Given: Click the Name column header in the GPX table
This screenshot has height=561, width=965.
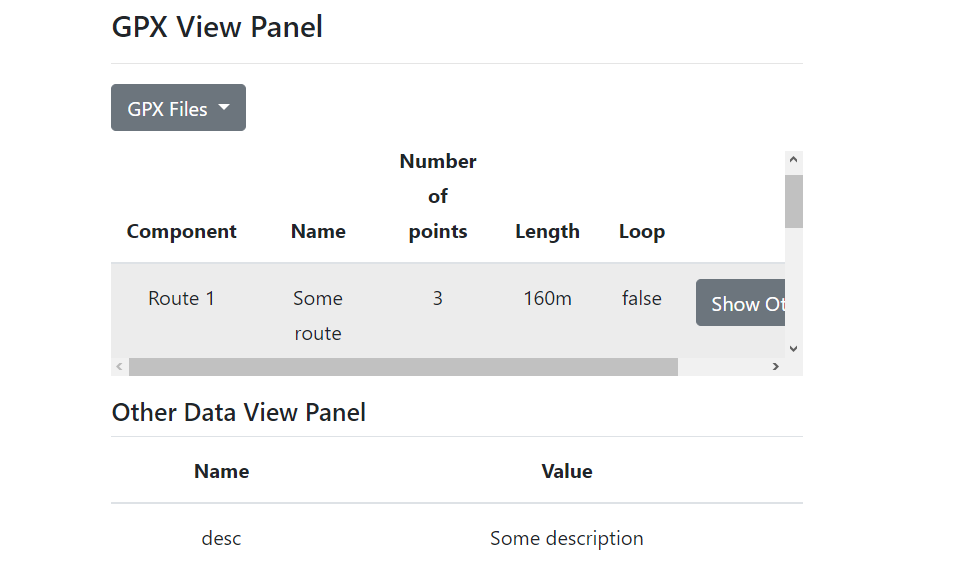Looking at the screenshot, I should click(318, 231).
